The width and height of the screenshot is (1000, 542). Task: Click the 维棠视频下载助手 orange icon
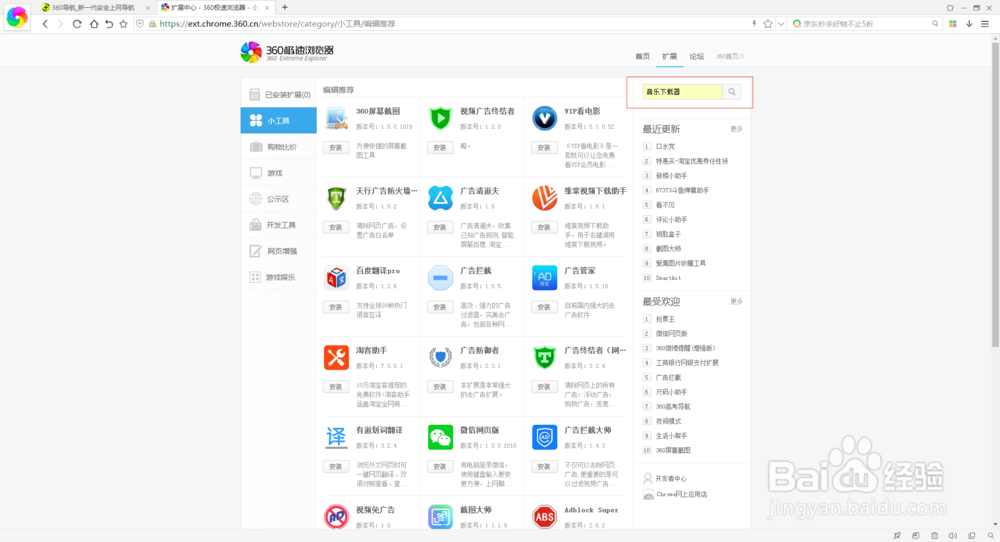tap(544, 198)
